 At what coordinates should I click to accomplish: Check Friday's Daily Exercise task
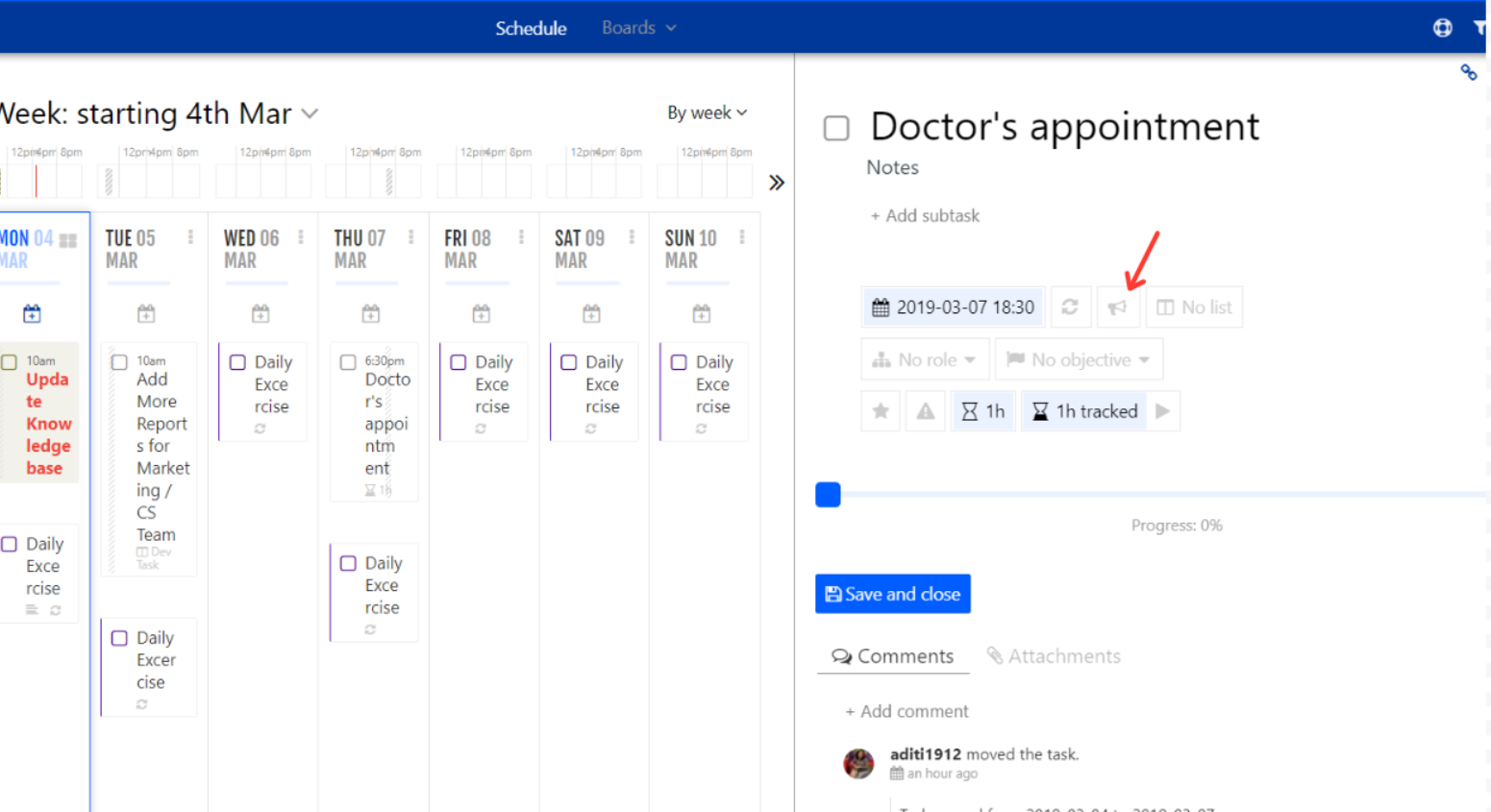tap(459, 362)
